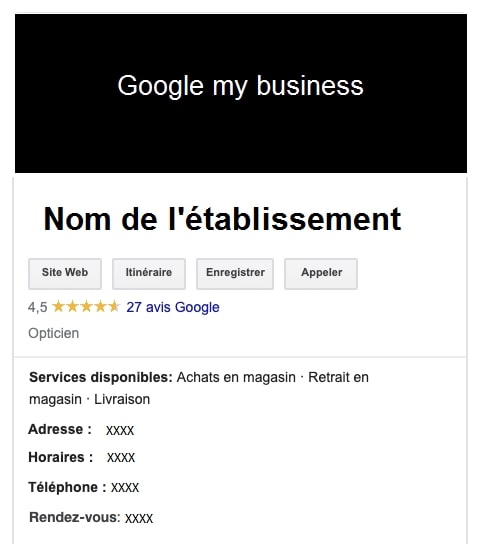492x544 pixels.
Task: Click the Rendez-vous label
Action: pyautogui.click(x=75, y=517)
